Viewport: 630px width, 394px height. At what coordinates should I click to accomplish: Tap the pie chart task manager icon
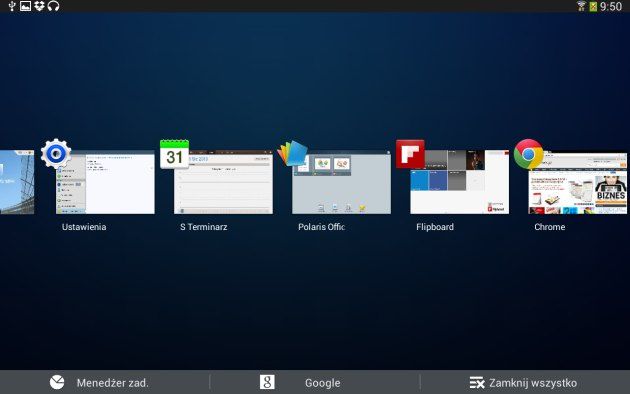coord(57,382)
